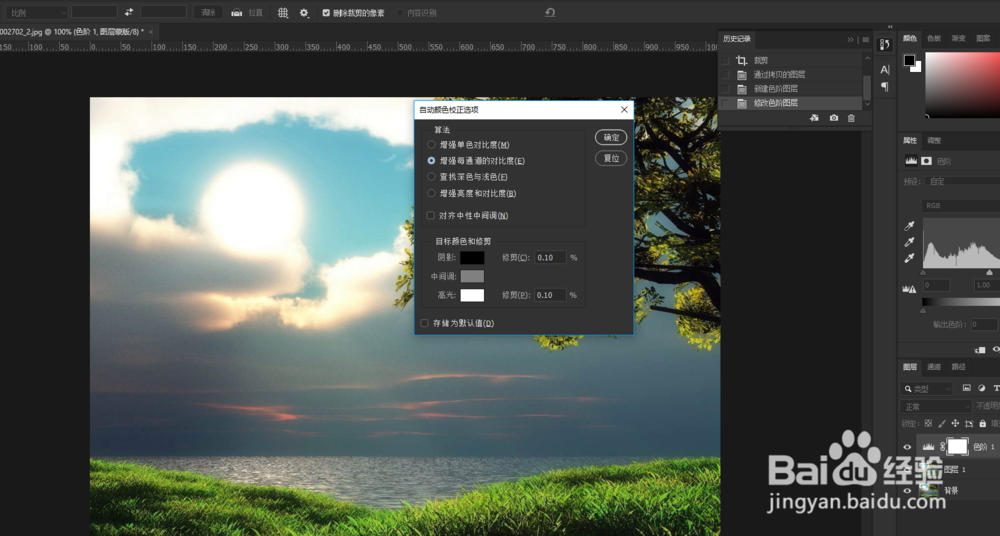Open the Paragraph panel icon
Screen dimensions: 1000x536
tap(885, 86)
